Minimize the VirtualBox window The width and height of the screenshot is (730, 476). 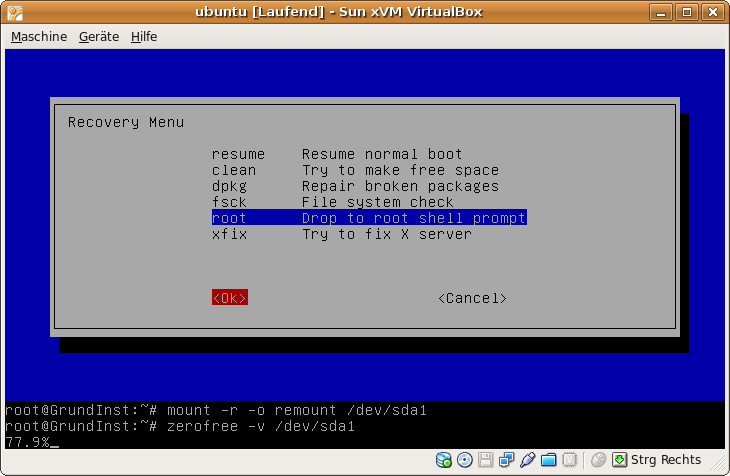[x=661, y=12]
